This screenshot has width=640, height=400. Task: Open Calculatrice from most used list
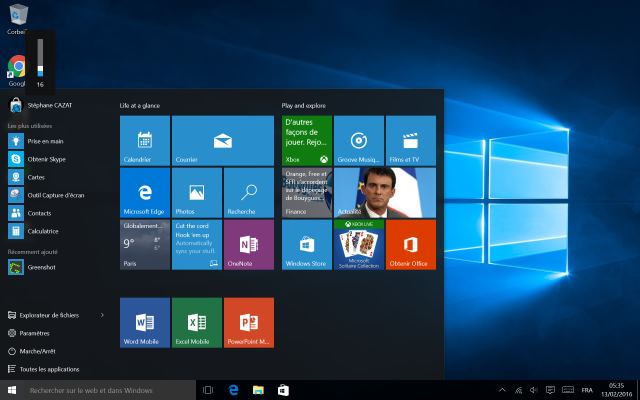(56, 231)
